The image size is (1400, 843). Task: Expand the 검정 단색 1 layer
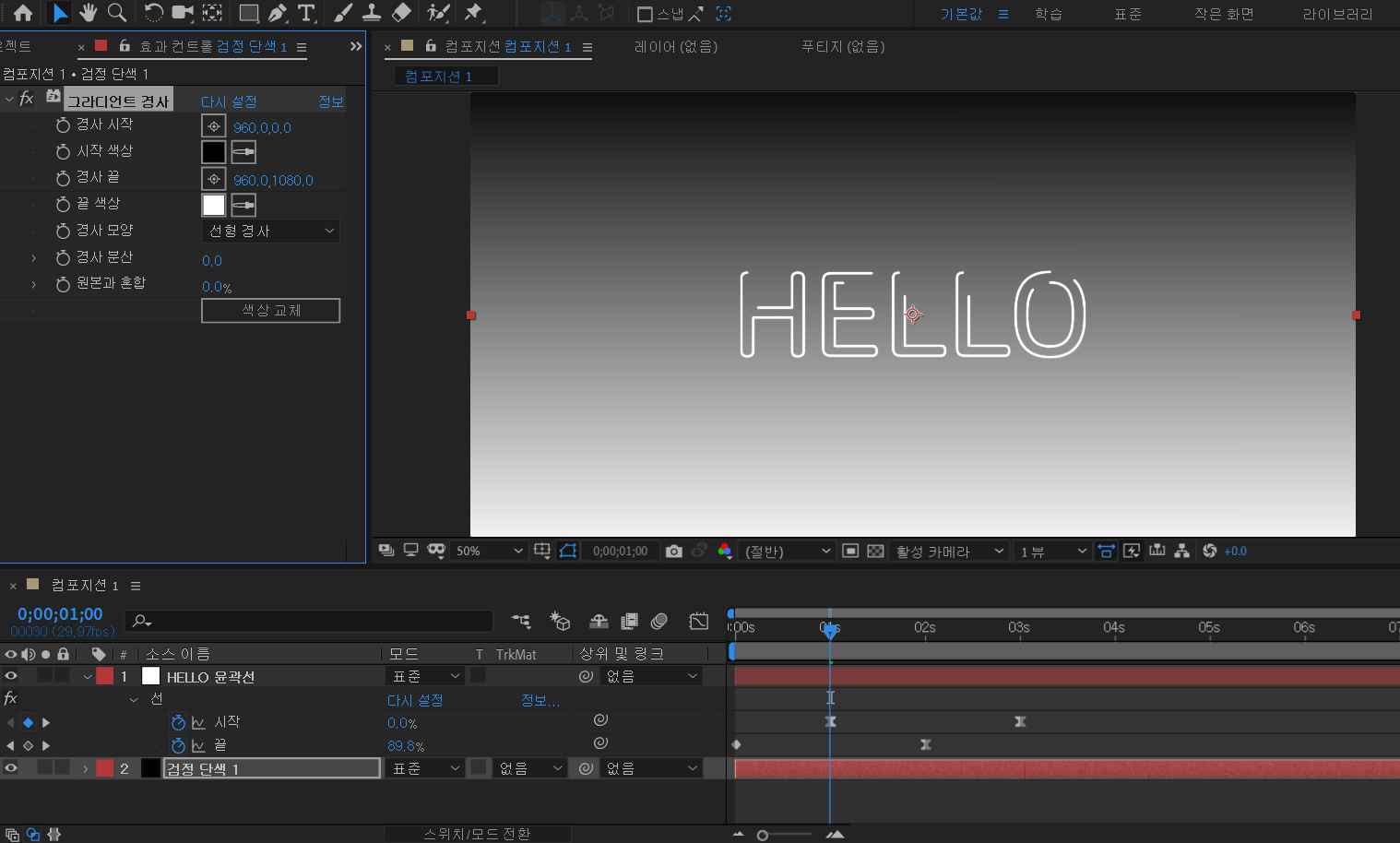[86, 768]
